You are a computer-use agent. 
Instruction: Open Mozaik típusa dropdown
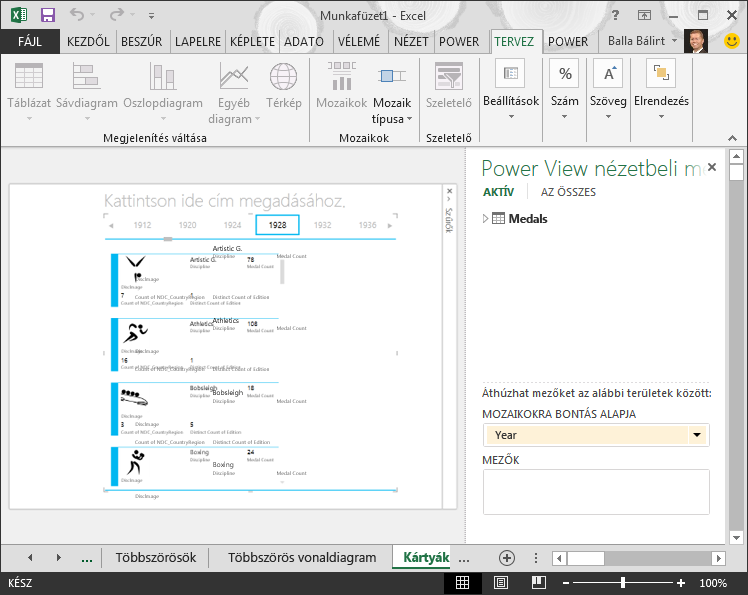392,93
